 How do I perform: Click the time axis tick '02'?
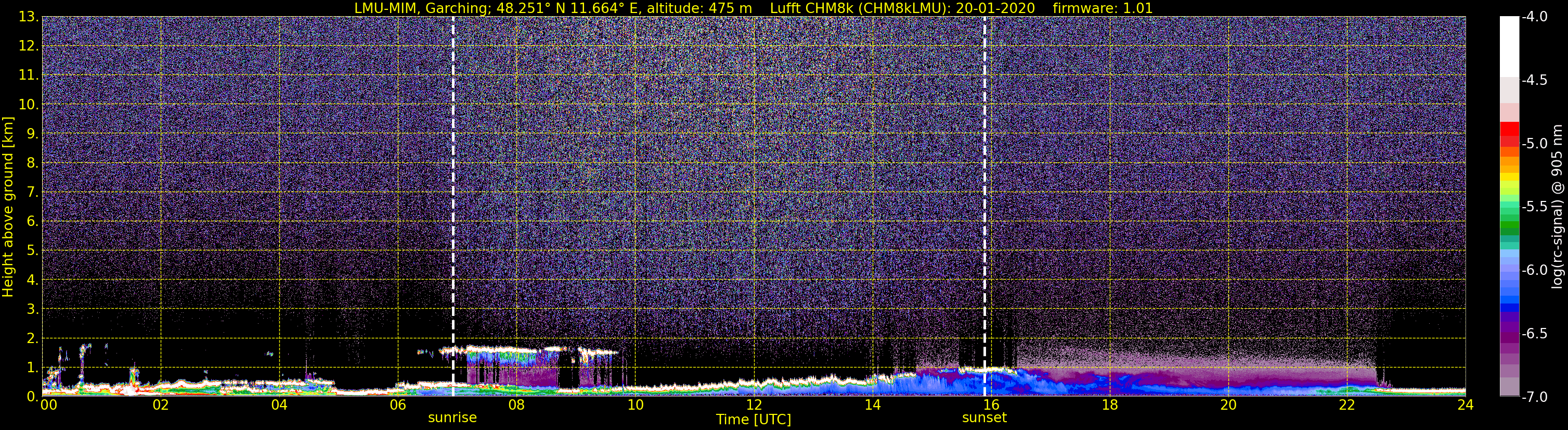click(x=161, y=405)
